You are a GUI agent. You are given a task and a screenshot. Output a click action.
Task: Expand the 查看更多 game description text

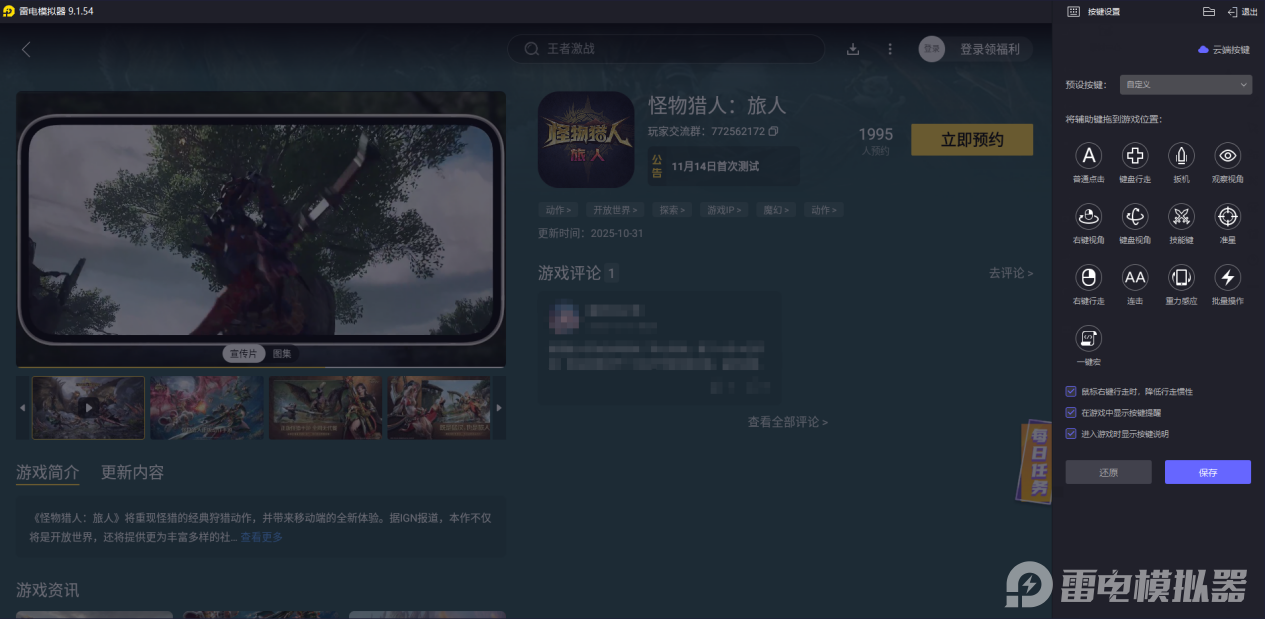[262, 536]
